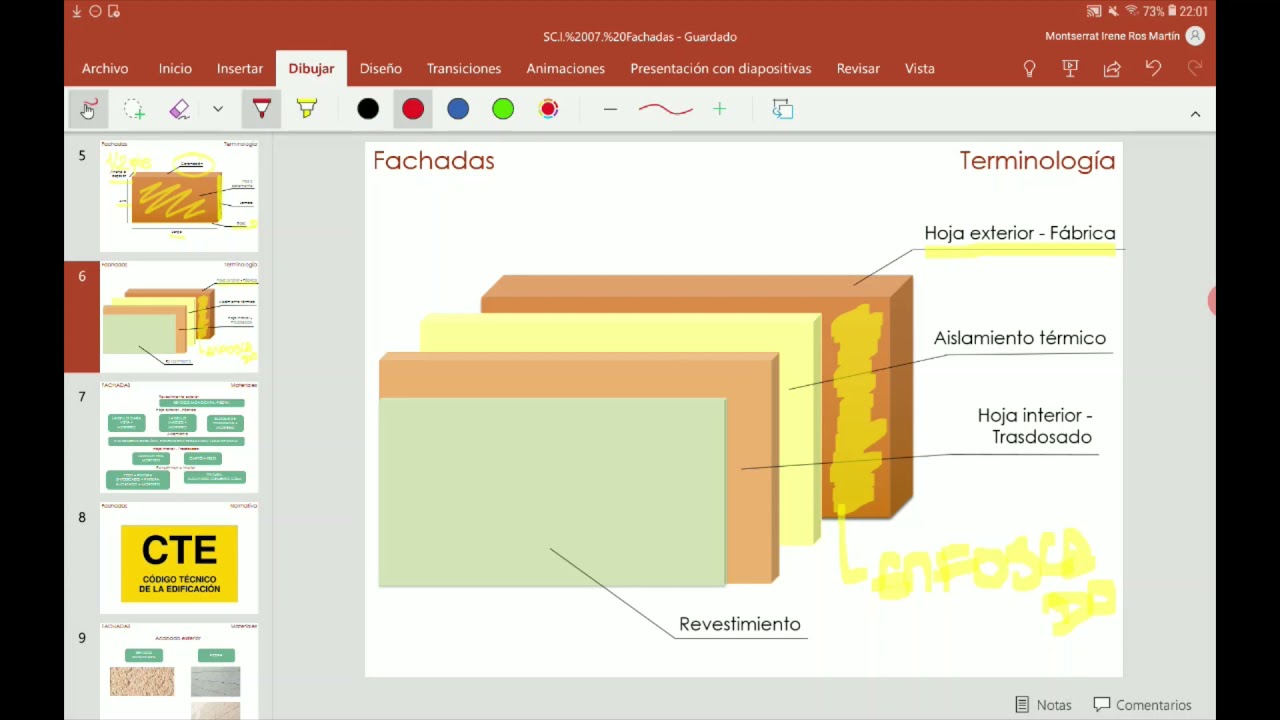
Task: Switch to the Inicio tab
Action: pyautogui.click(x=175, y=68)
